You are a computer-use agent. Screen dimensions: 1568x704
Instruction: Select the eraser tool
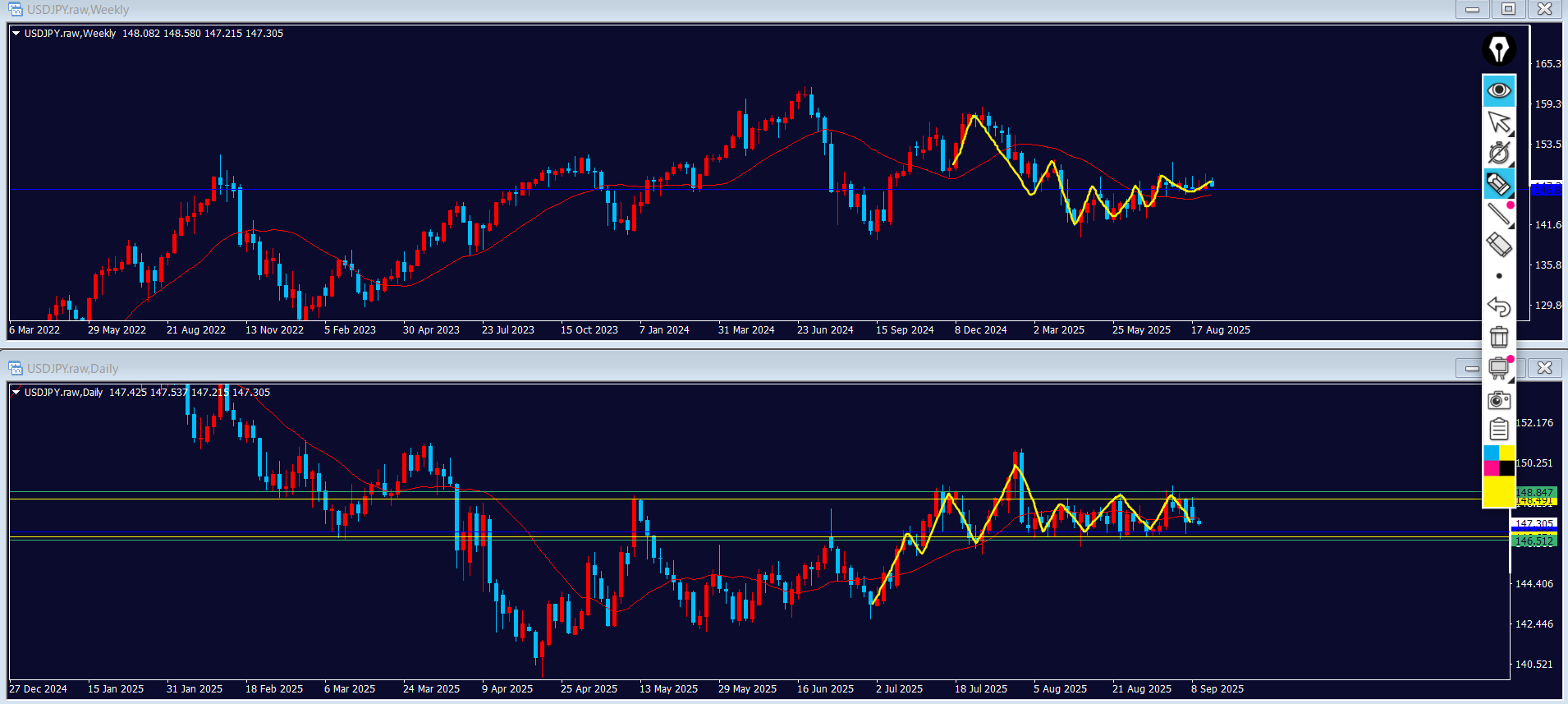(x=1499, y=245)
